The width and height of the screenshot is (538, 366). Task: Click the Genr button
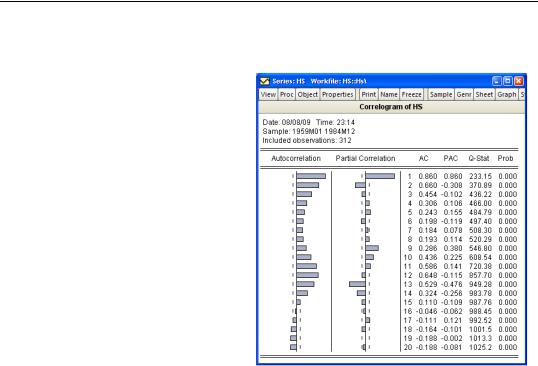(464, 94)
